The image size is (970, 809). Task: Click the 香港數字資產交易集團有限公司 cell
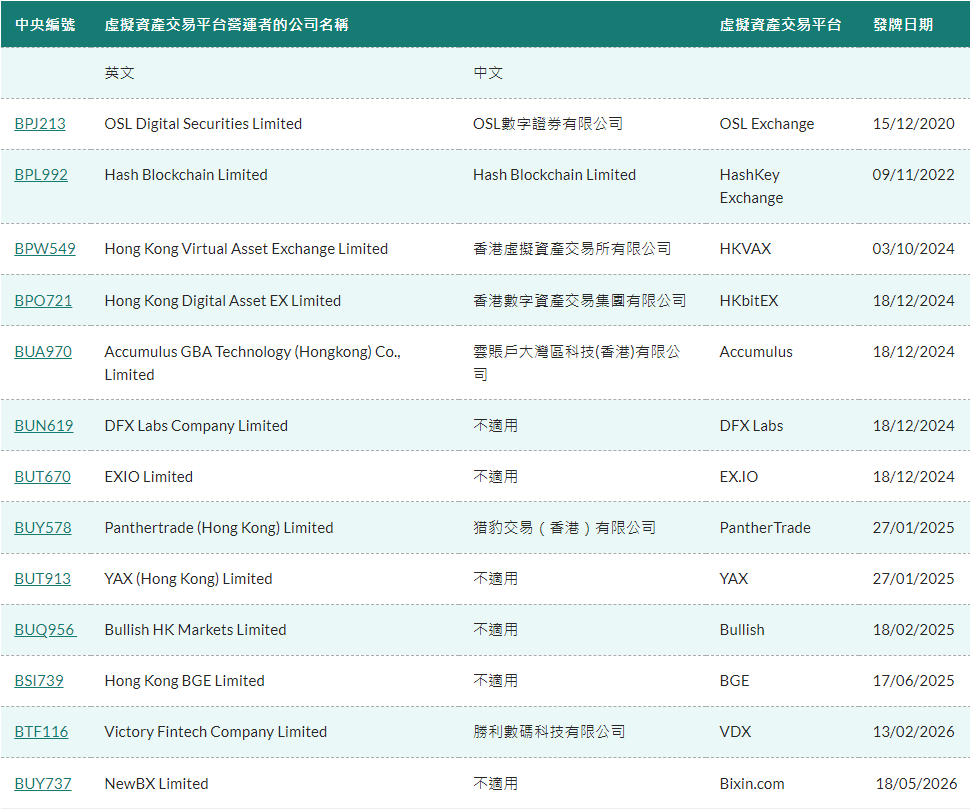580,301
